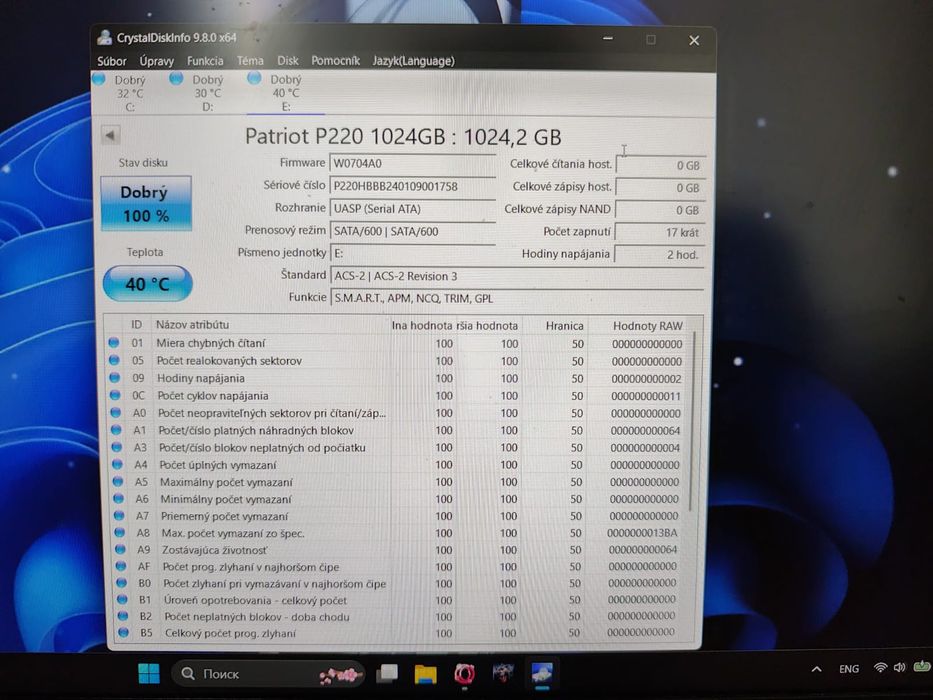Open the Pomocník menu
This screenshot has height=700, width=933.
336,61
